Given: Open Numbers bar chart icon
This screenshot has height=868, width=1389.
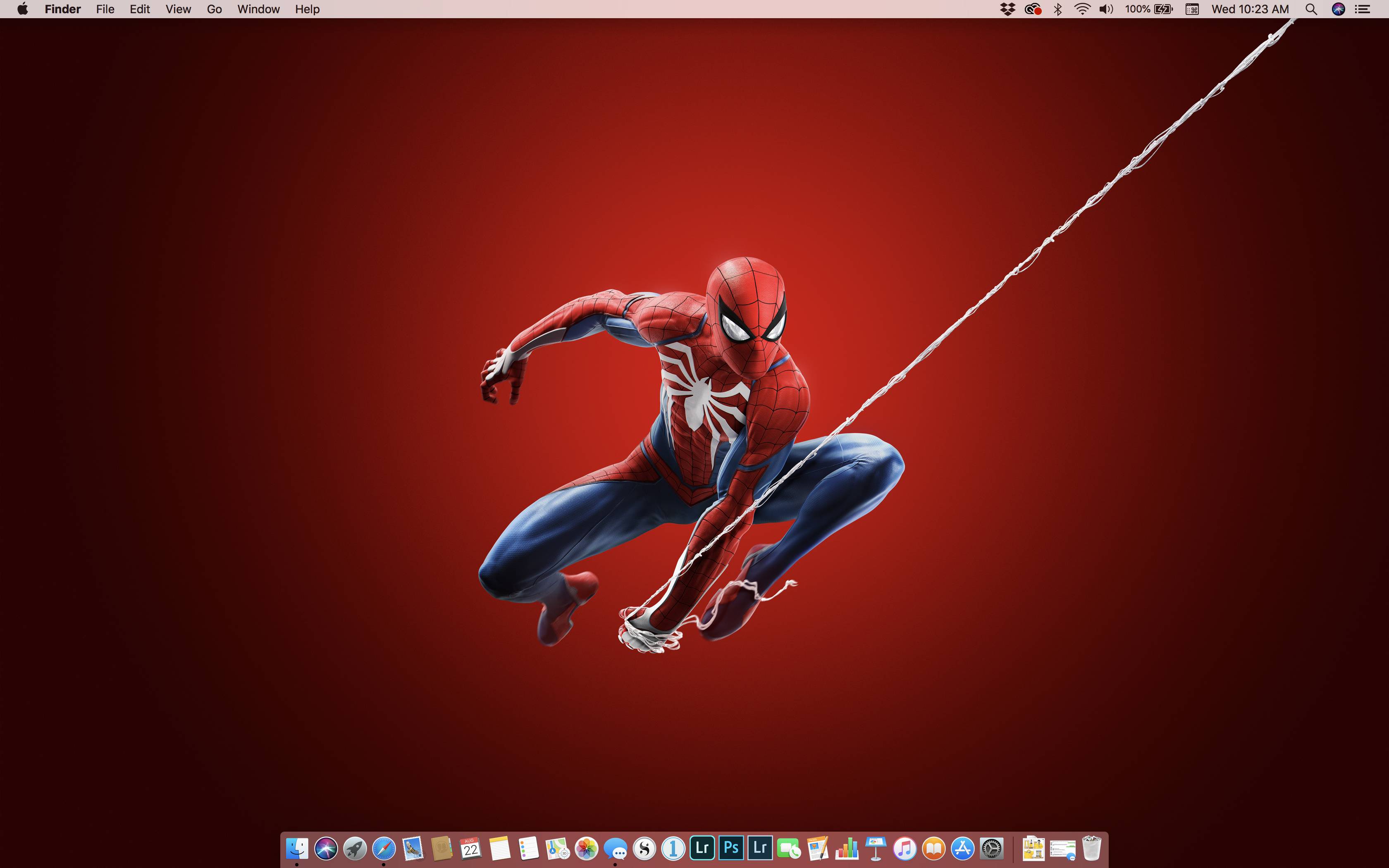Looking at the screenshot, I should (847, 848).
